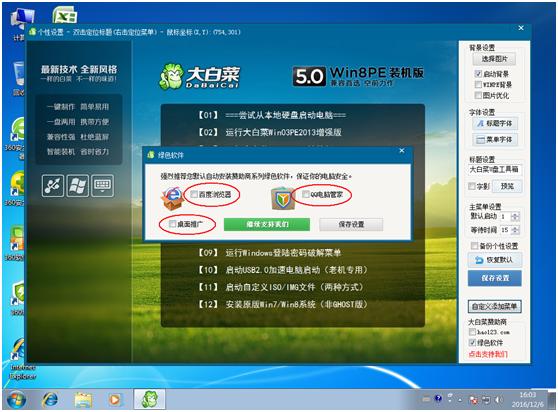The height and width of the screenshot is (412, 558).
Task: Toggle the 启动背景 checkbox
Action: pos(478,74)
